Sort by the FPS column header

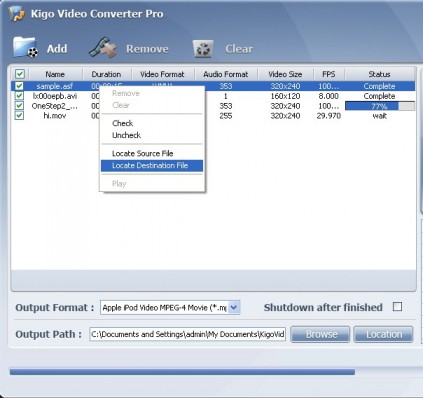click(329, 74)
